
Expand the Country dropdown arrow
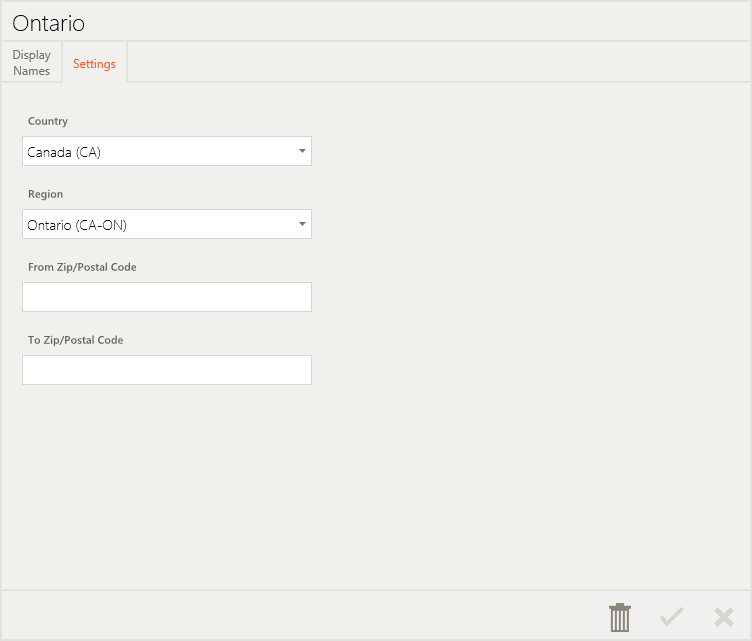click(302, 152)
